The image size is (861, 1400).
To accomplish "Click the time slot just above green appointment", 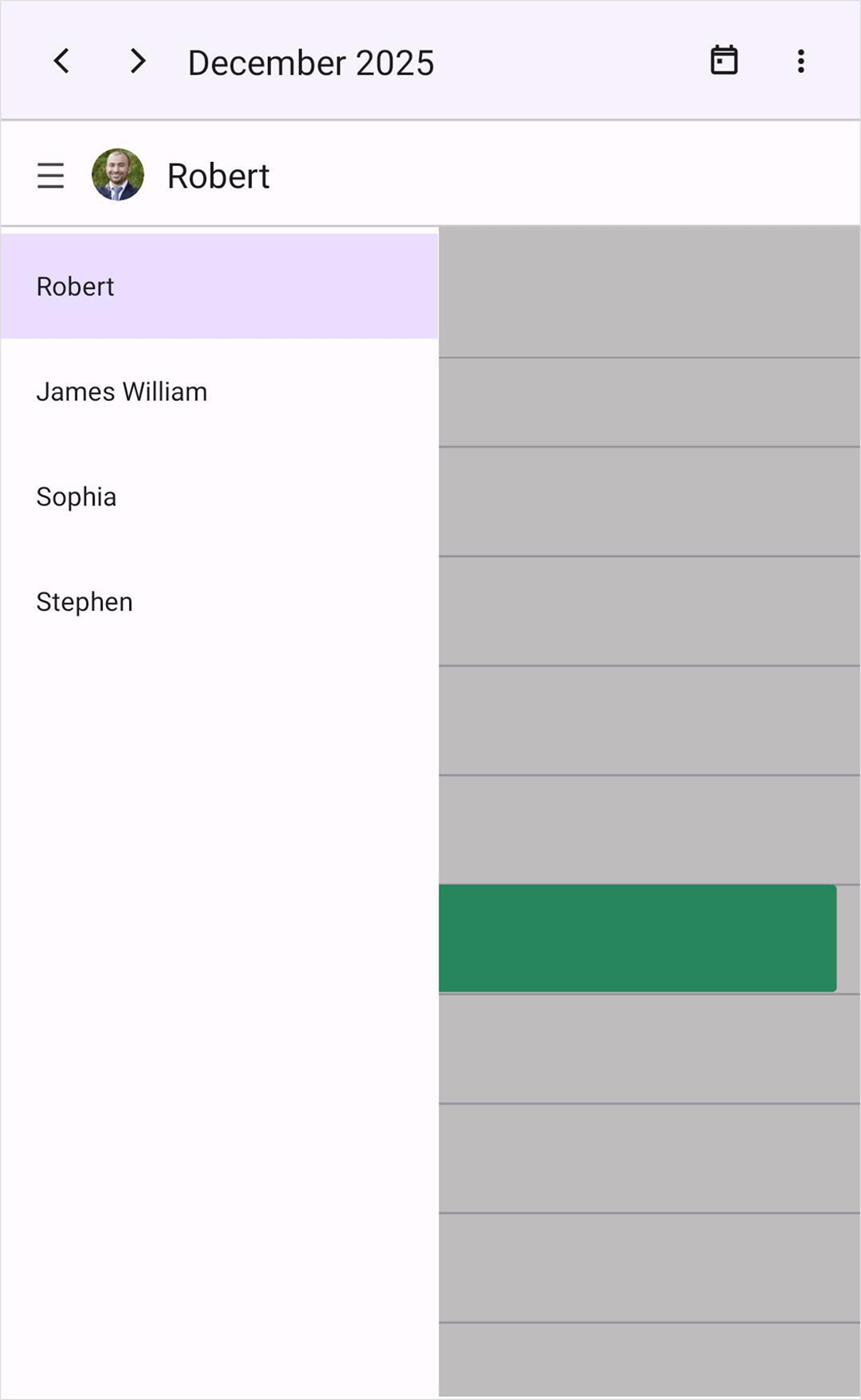I will [649, 830].
